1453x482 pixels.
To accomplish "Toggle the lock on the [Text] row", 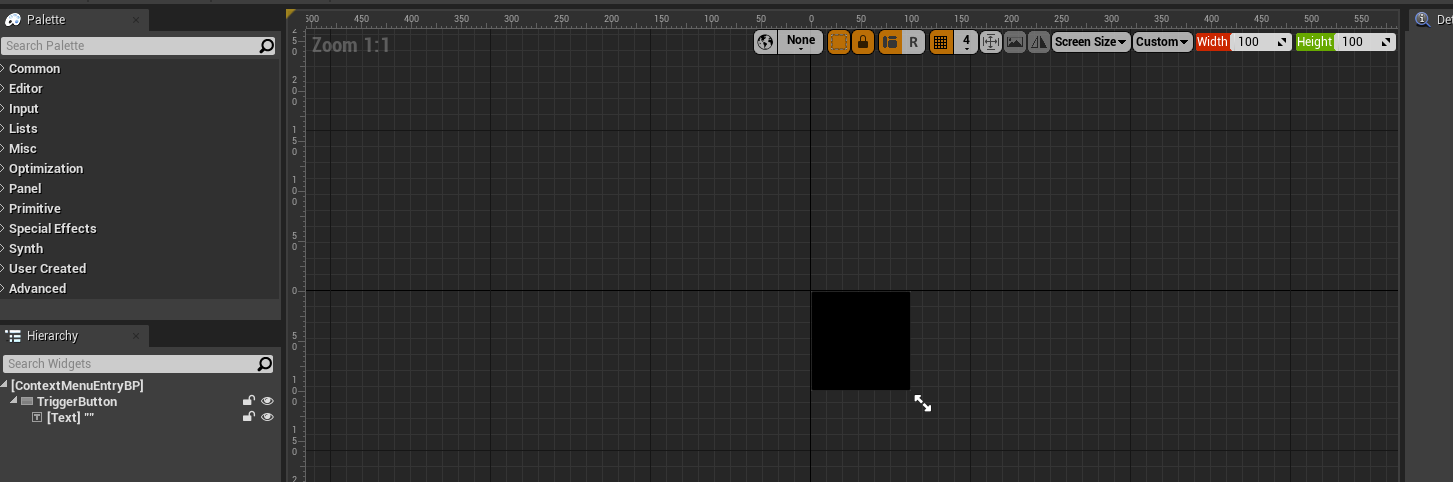I will coord(249,417).
